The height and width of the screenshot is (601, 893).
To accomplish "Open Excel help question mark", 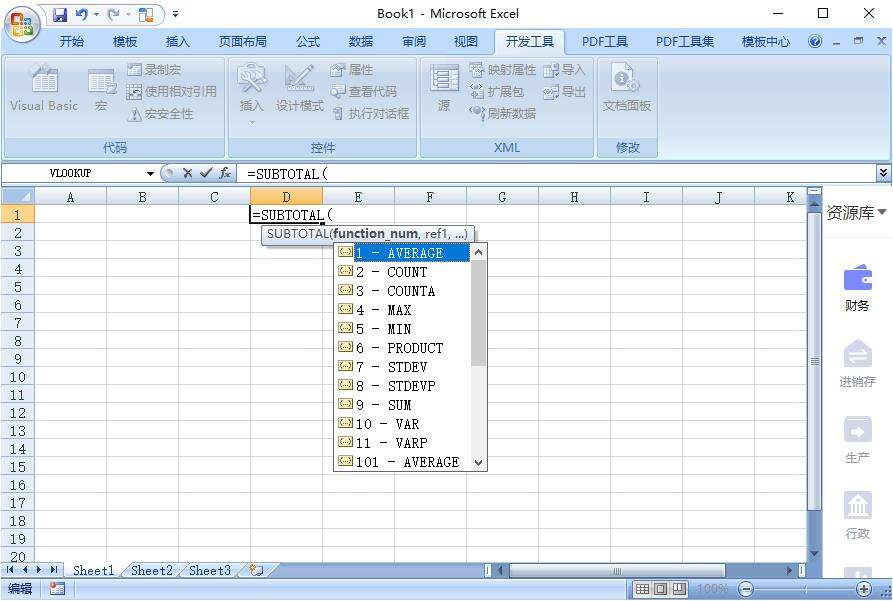I will tap(815, 41).
